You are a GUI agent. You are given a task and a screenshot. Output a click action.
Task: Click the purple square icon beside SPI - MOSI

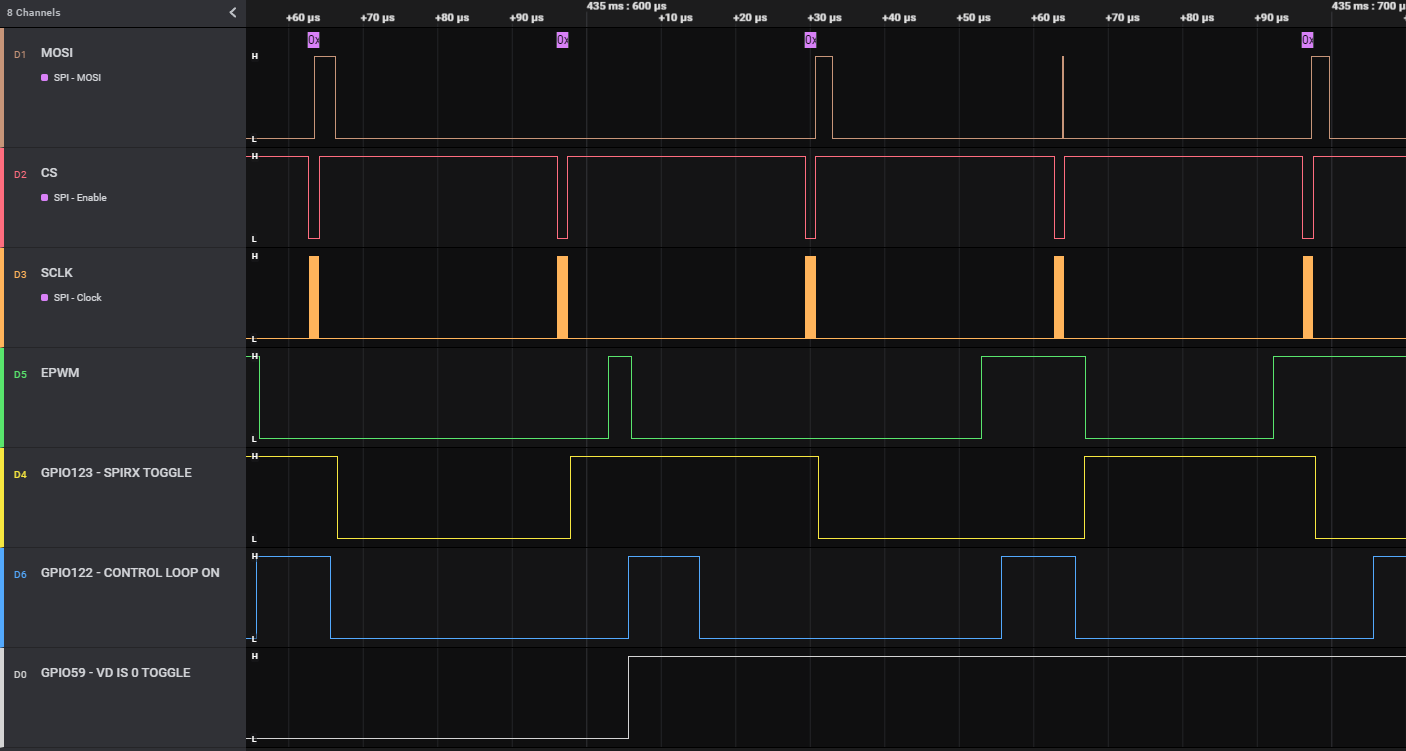pos(44,78)
